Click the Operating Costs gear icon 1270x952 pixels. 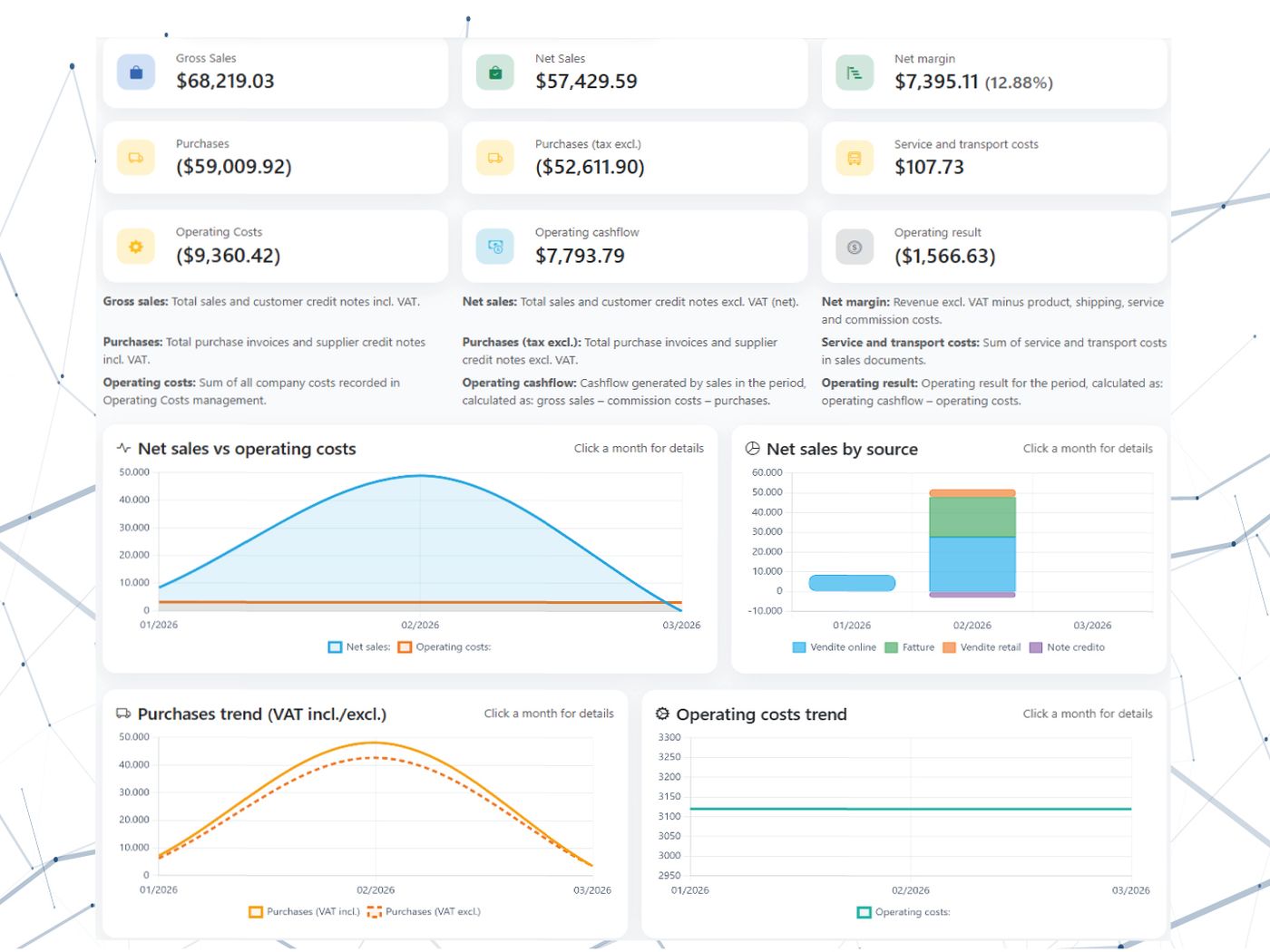click(136, 247)
